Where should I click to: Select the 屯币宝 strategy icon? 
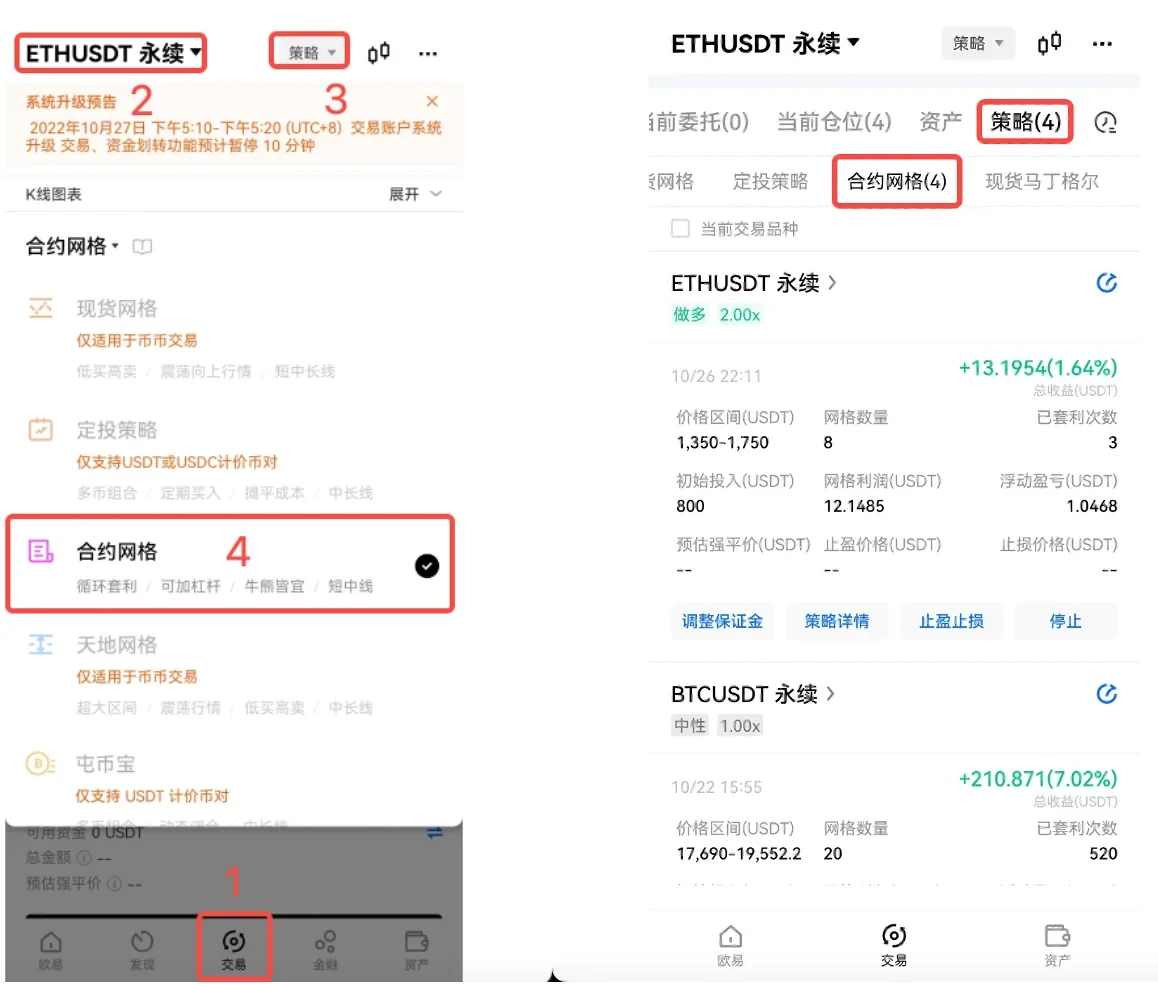pos(40,765)
